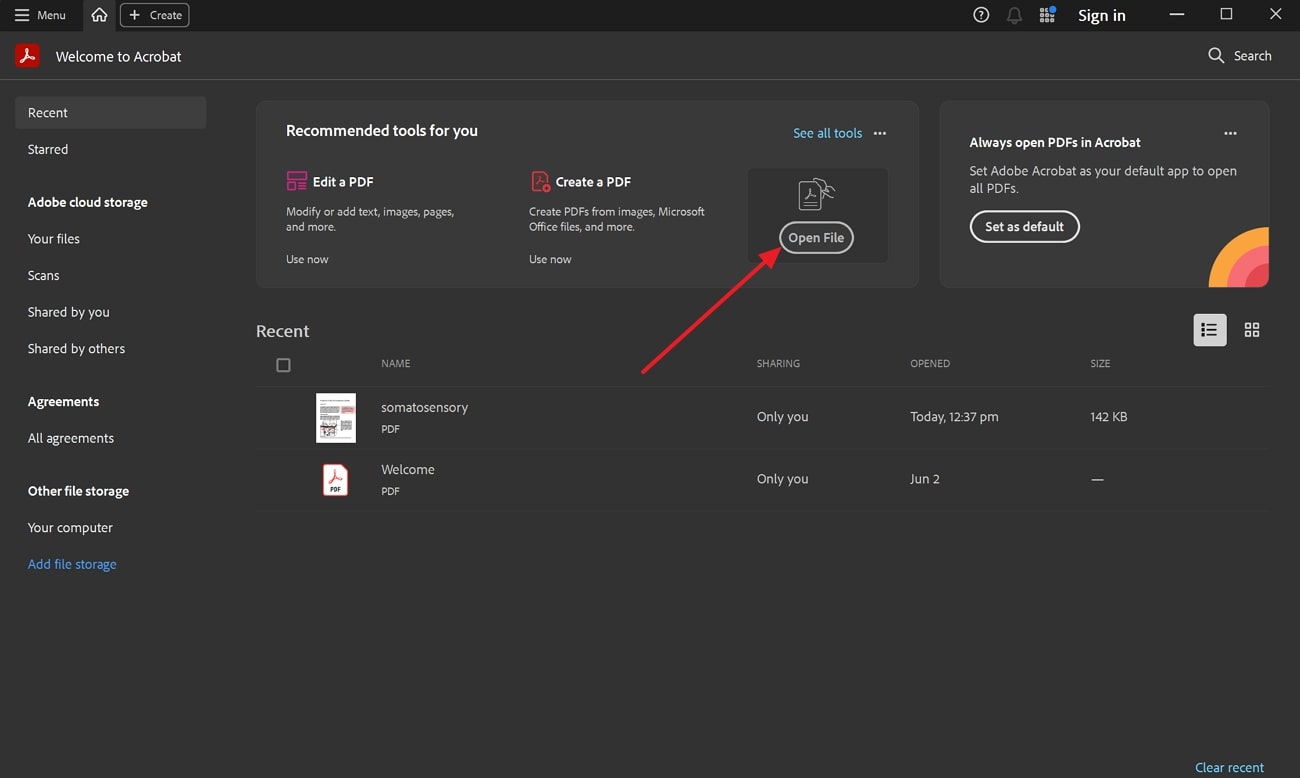Open default-app card more options
Screen dimensions: 1300x778
point(1230,133)
